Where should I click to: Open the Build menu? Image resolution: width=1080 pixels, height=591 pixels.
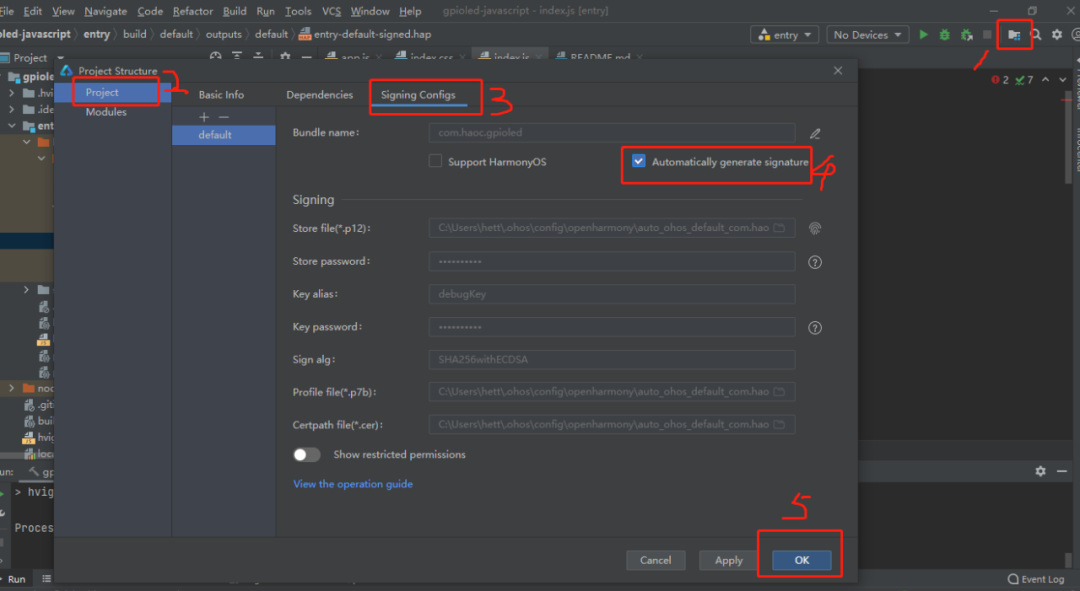[x=235, y=11]
